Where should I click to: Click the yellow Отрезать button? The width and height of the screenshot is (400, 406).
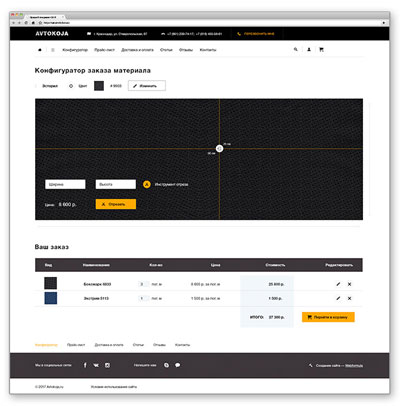pos(116,204)
